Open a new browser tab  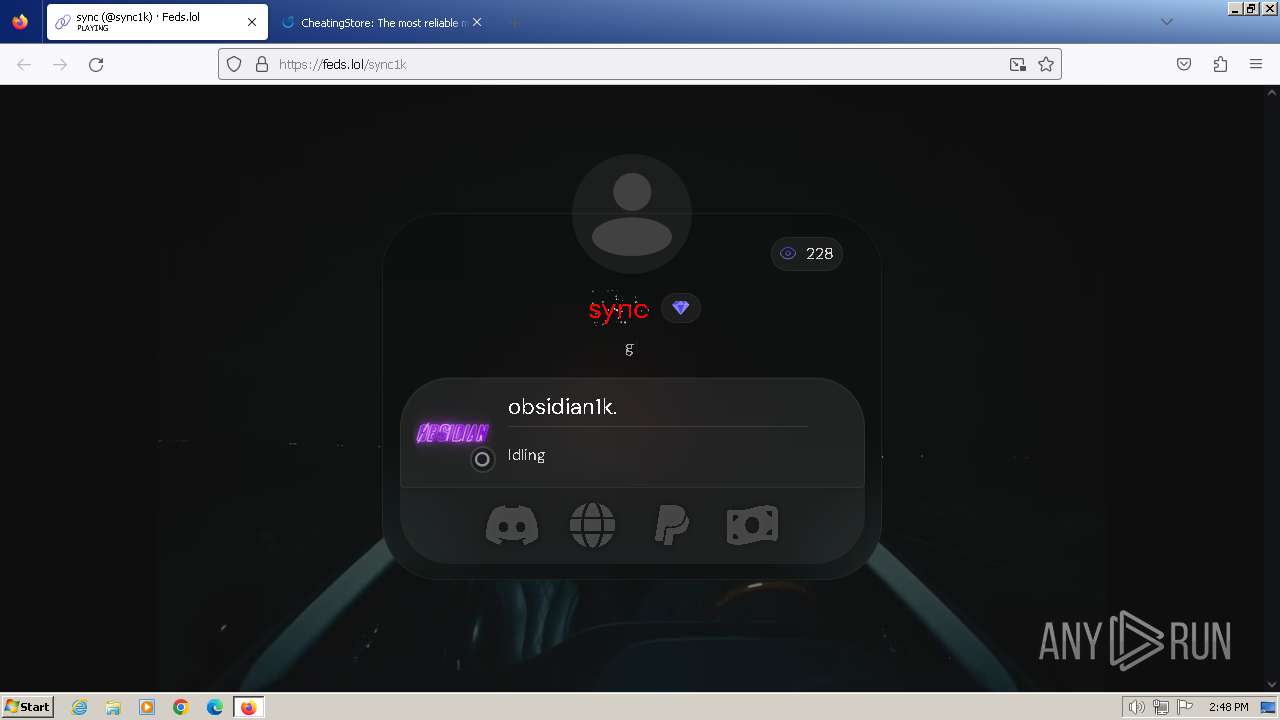[x=514, y=22]
